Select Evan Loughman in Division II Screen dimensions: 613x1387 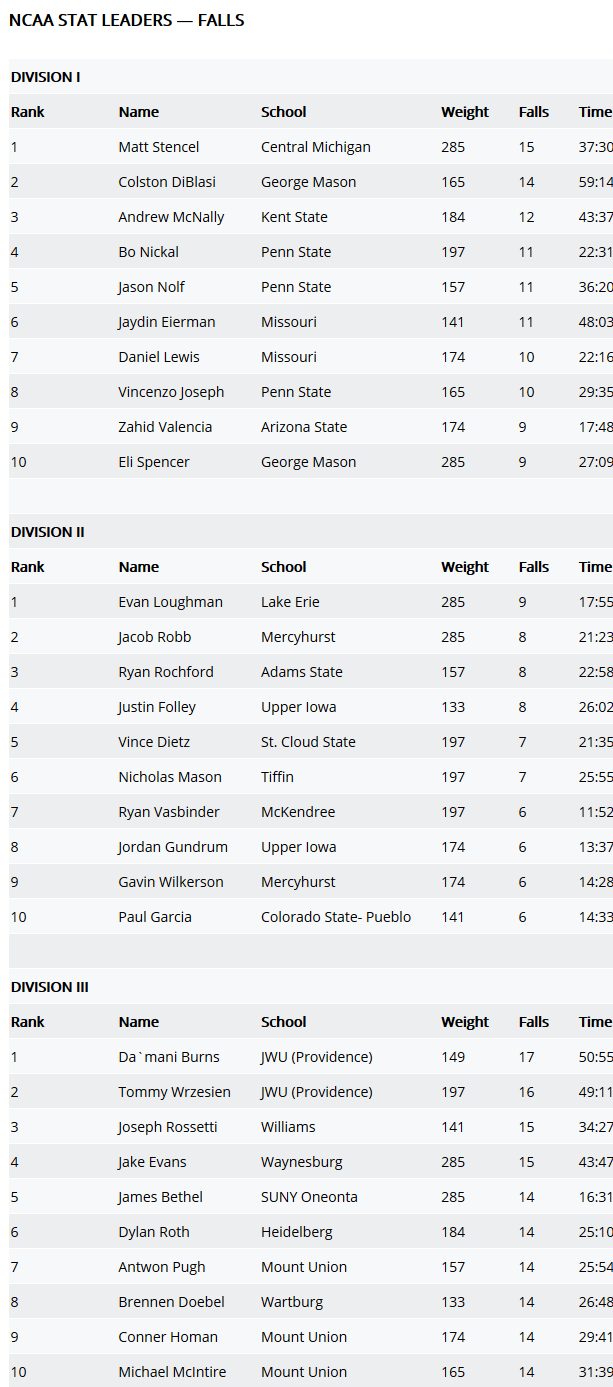[x=171, y=602]
